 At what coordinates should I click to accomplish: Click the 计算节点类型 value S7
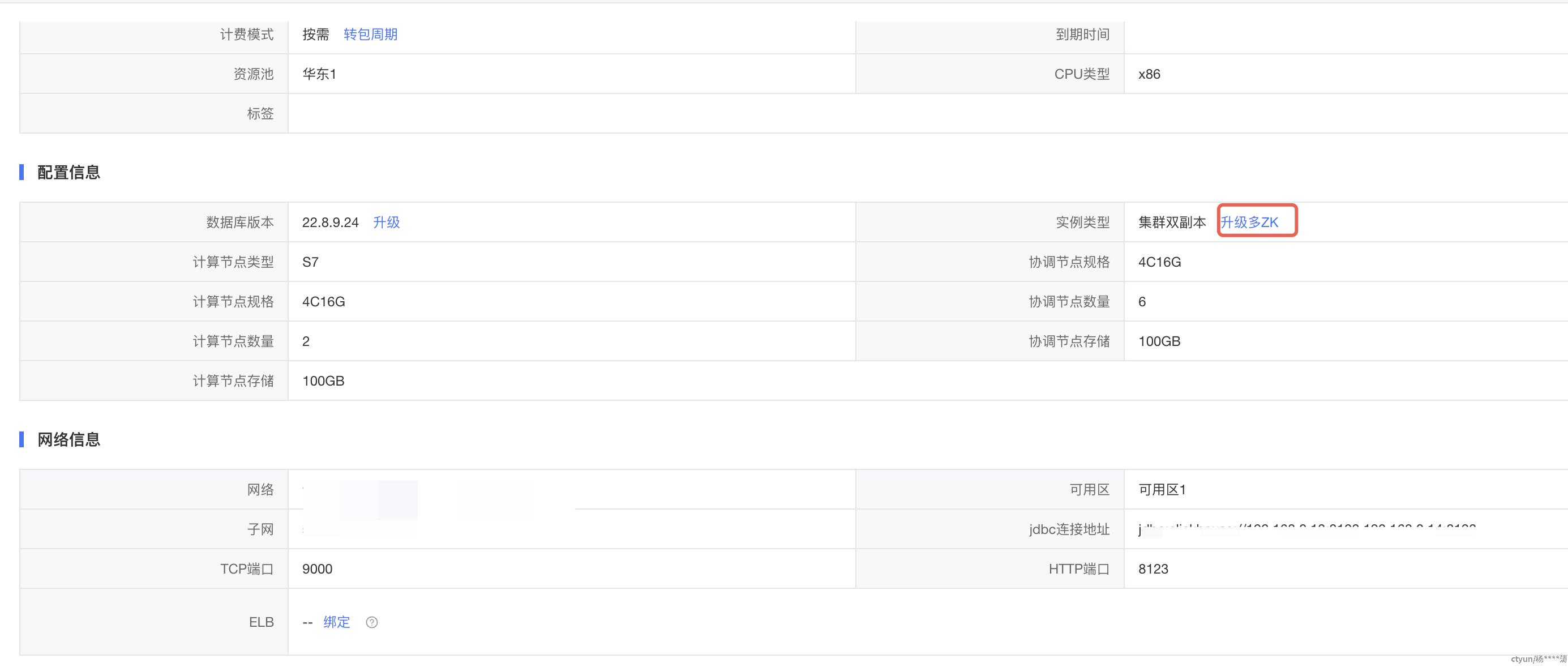[x=310, y=262]
